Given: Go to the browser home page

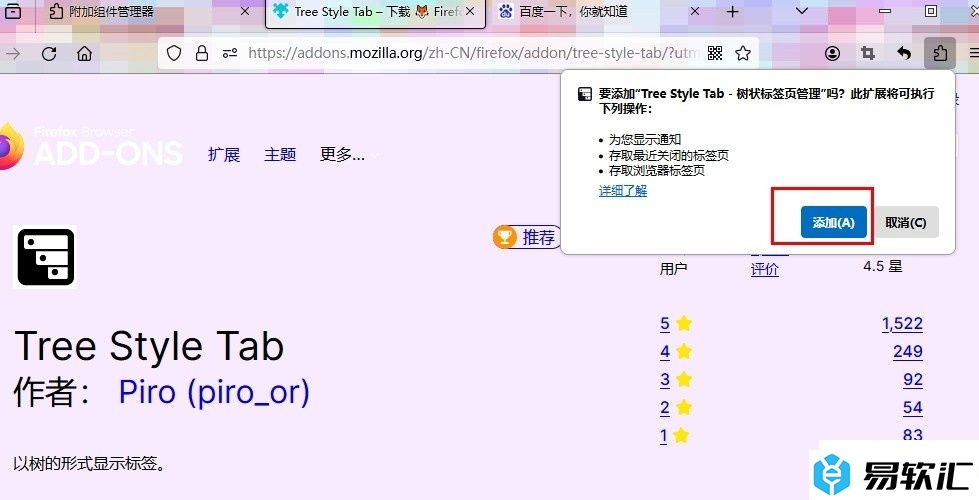Looking at the screenshot, I should pos(84,54).
